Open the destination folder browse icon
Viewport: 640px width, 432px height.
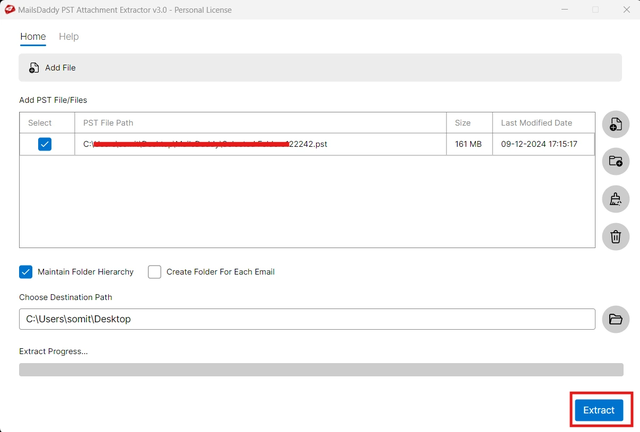coord(616,319)
